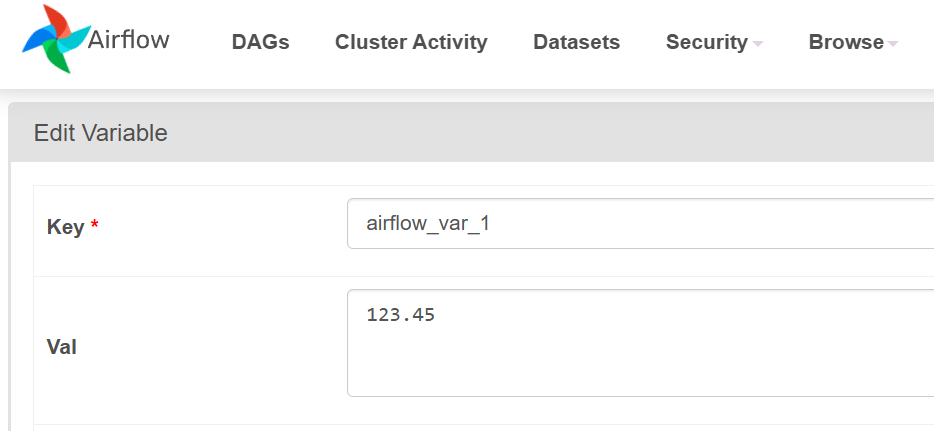Click the Edit Variable panel heading
The image size is (934, 431).
point(100,133)
